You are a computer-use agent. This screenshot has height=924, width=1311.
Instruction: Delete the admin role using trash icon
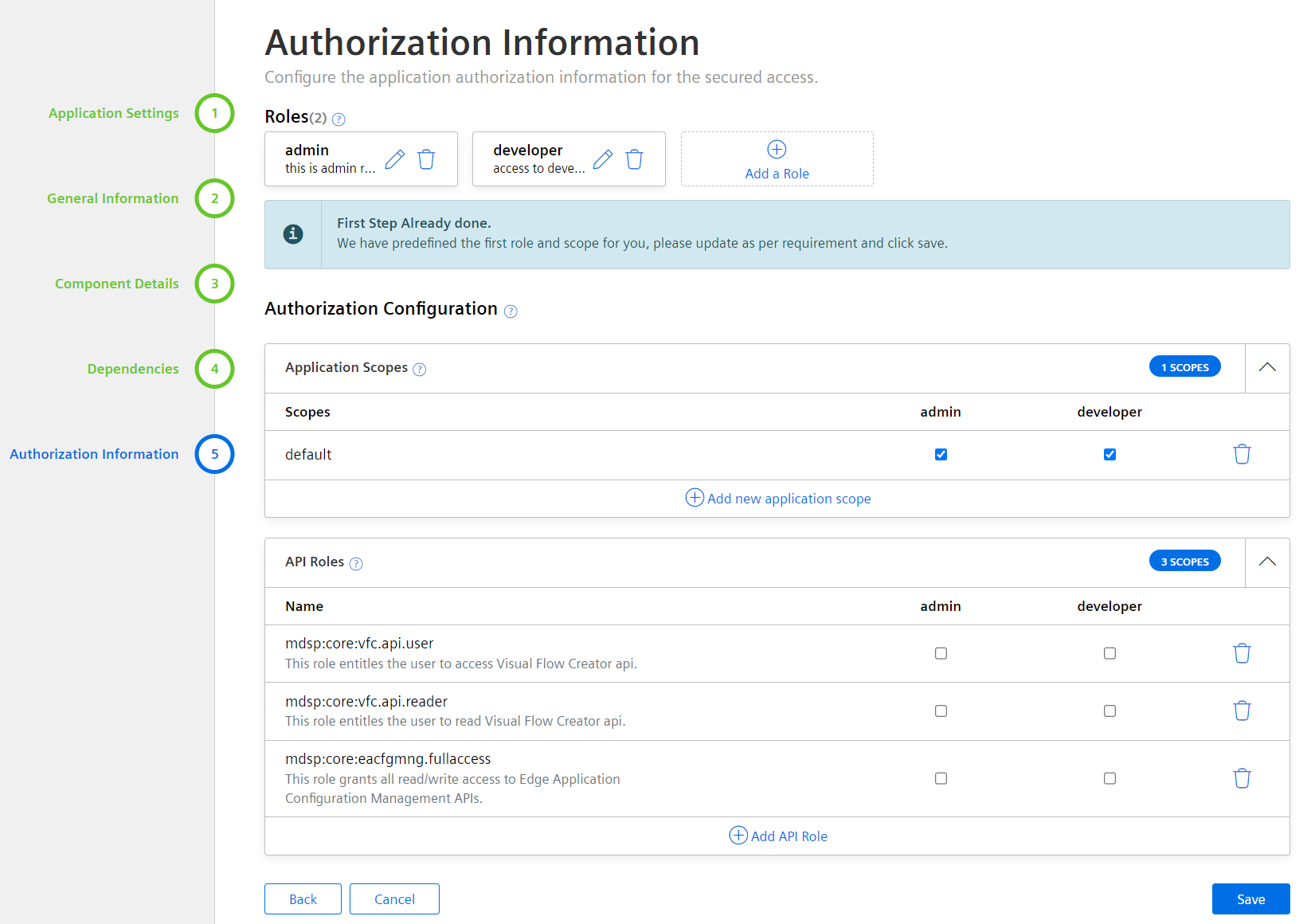427,159
